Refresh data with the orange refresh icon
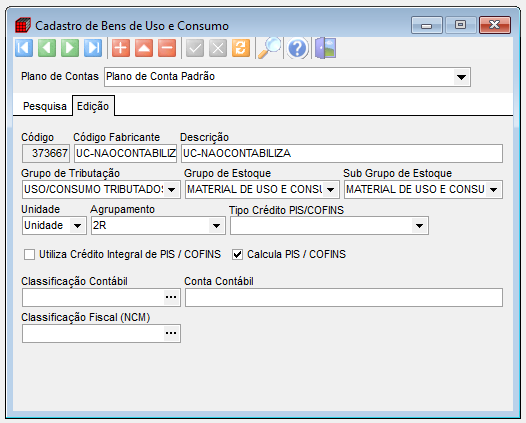The width and height of the screenshot is (526, 423). 241,48
